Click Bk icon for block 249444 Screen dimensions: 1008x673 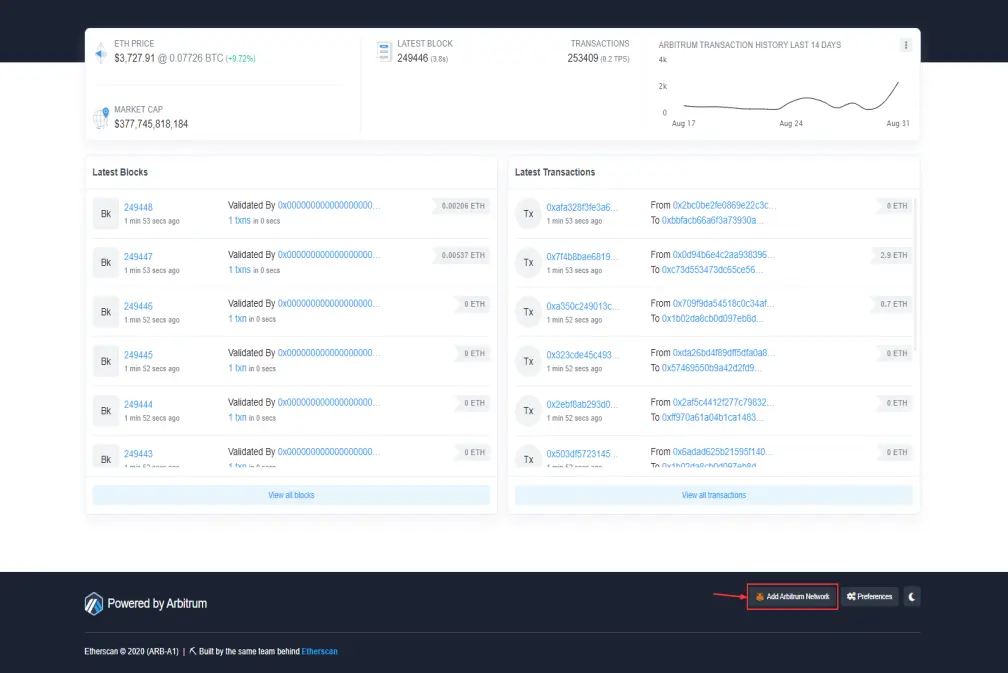[105, 411]
